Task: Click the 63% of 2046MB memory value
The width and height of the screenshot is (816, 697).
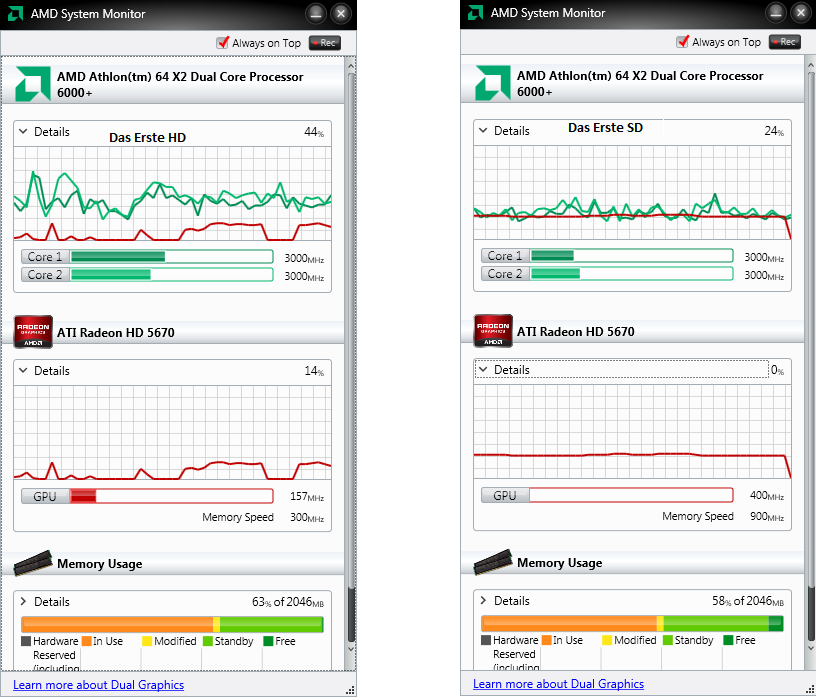Action: 288,602
